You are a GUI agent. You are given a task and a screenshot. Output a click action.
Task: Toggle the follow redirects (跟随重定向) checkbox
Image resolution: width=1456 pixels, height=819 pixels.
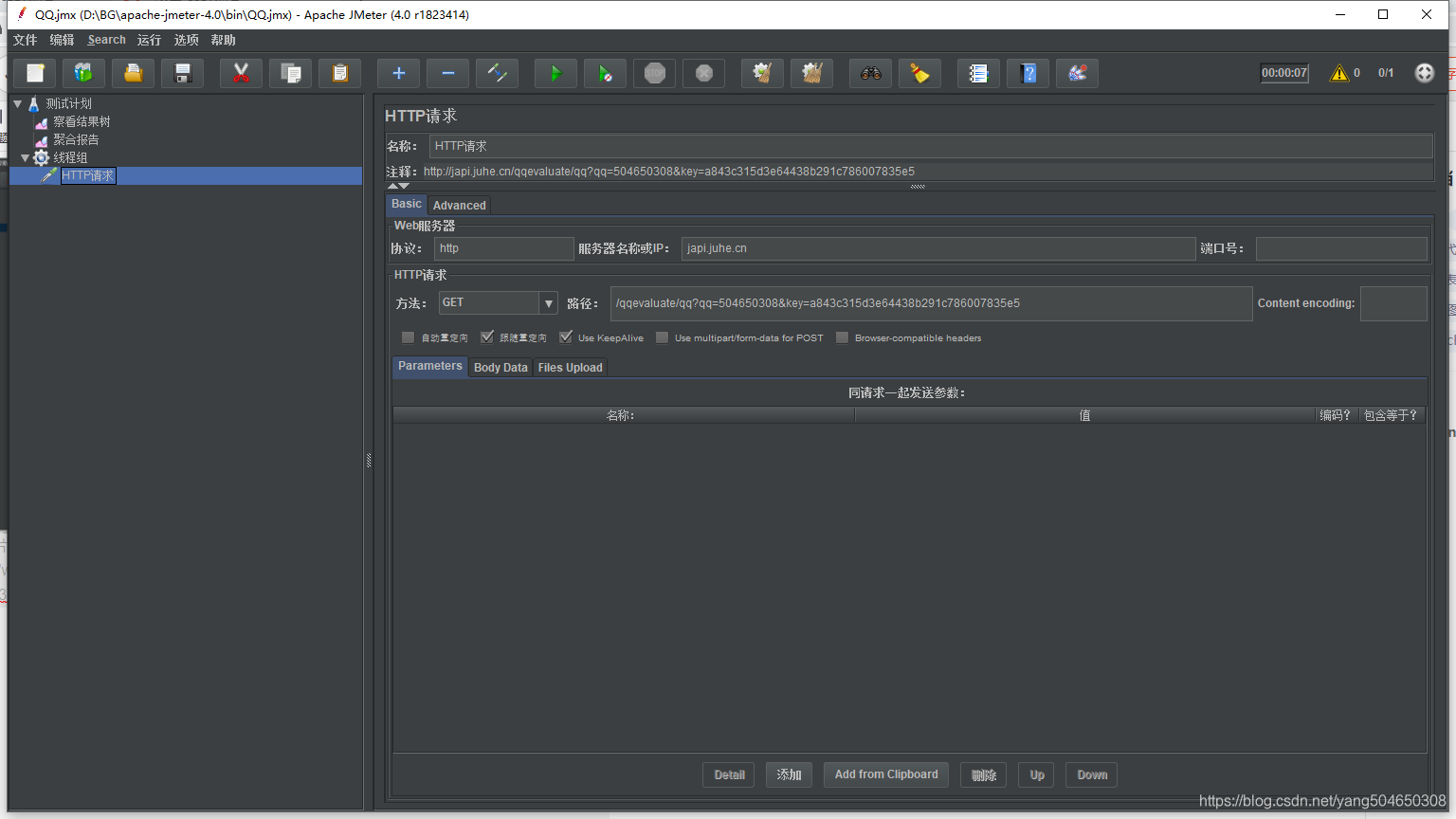487,337
